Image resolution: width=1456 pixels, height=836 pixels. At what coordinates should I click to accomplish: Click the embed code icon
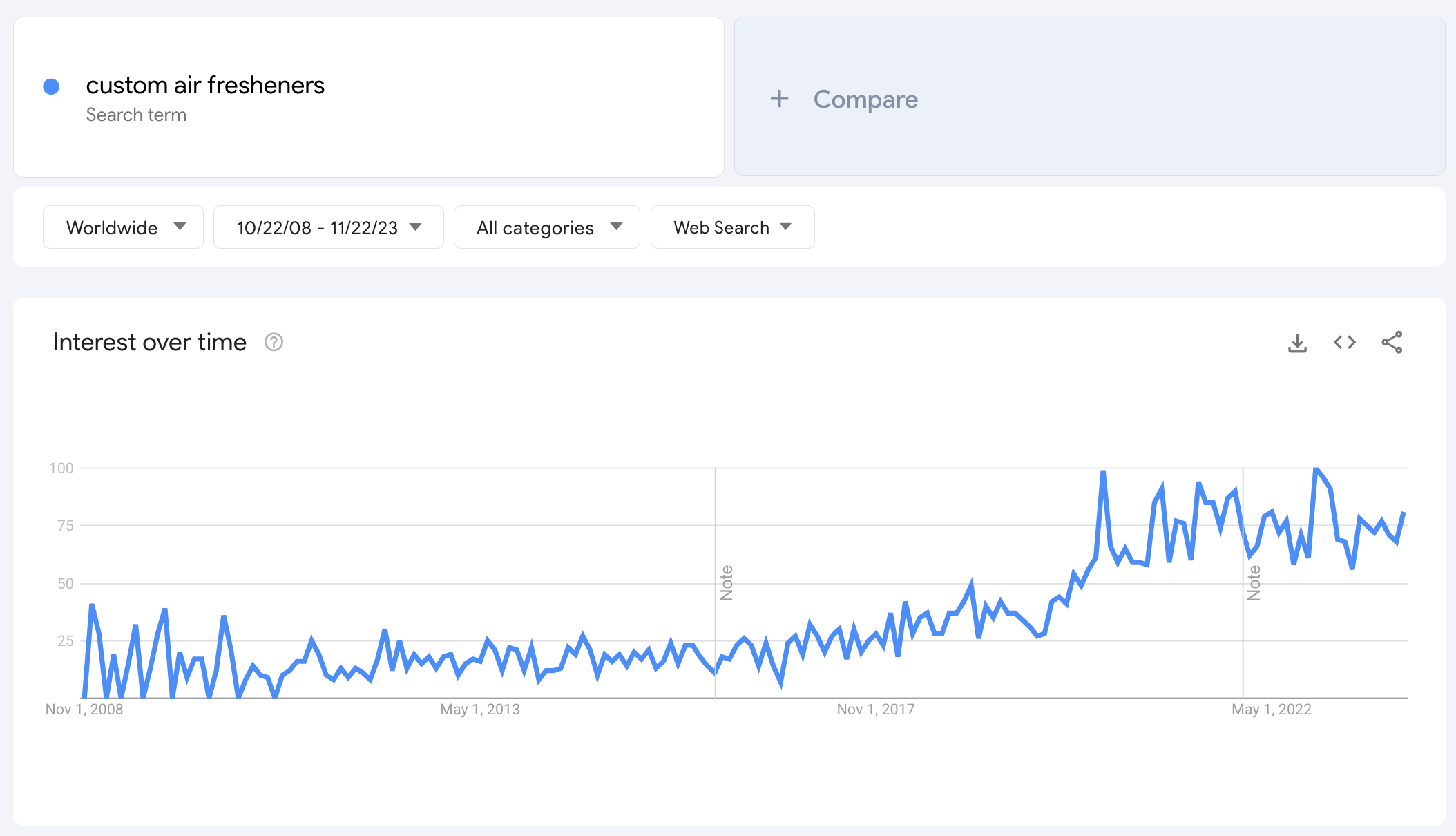coord(1344,343)
